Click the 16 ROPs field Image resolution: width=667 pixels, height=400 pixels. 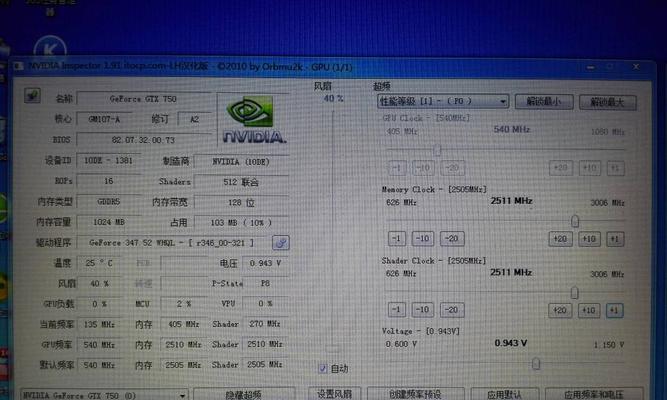tap(108, 181)
